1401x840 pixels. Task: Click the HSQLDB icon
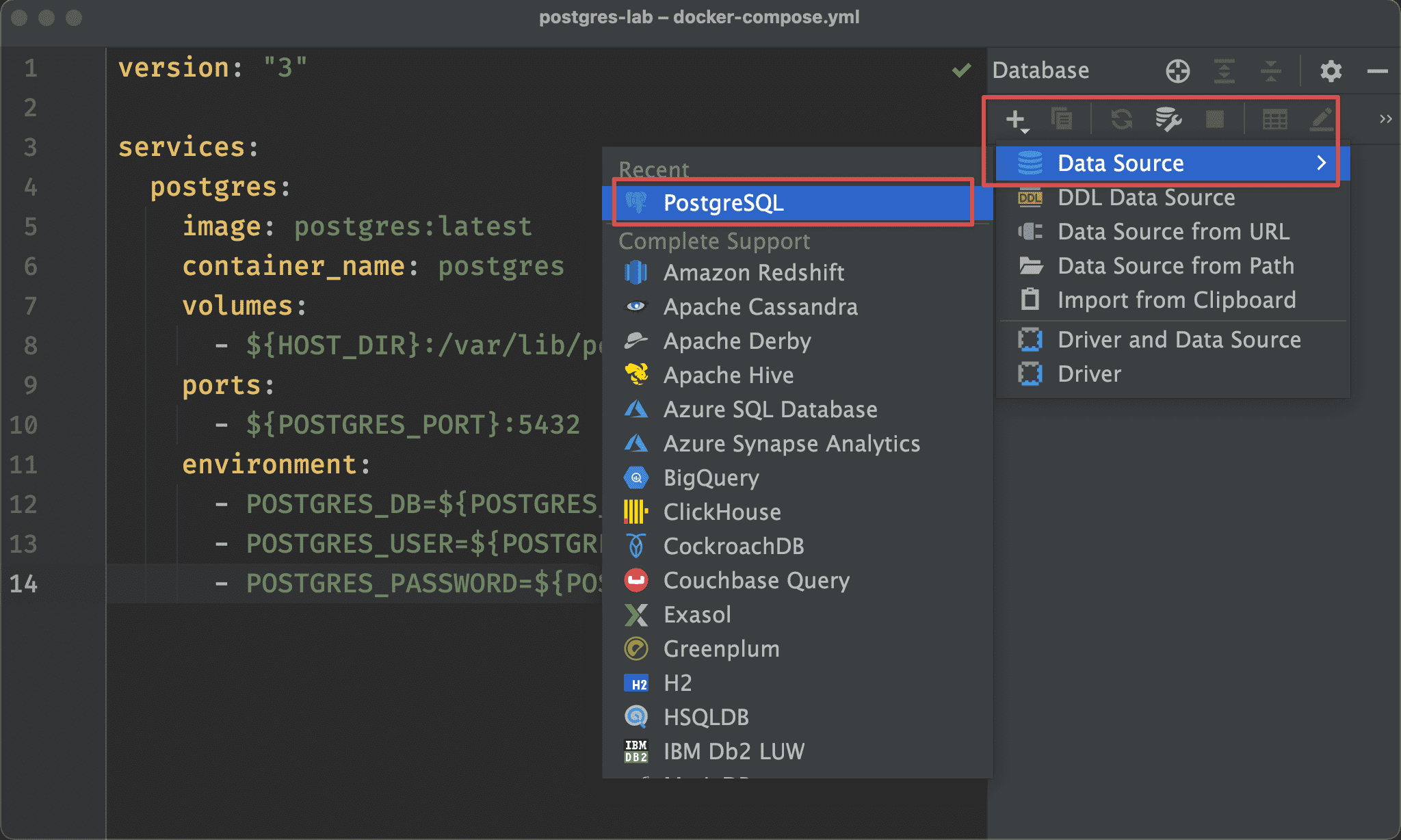tap(636, 717)
